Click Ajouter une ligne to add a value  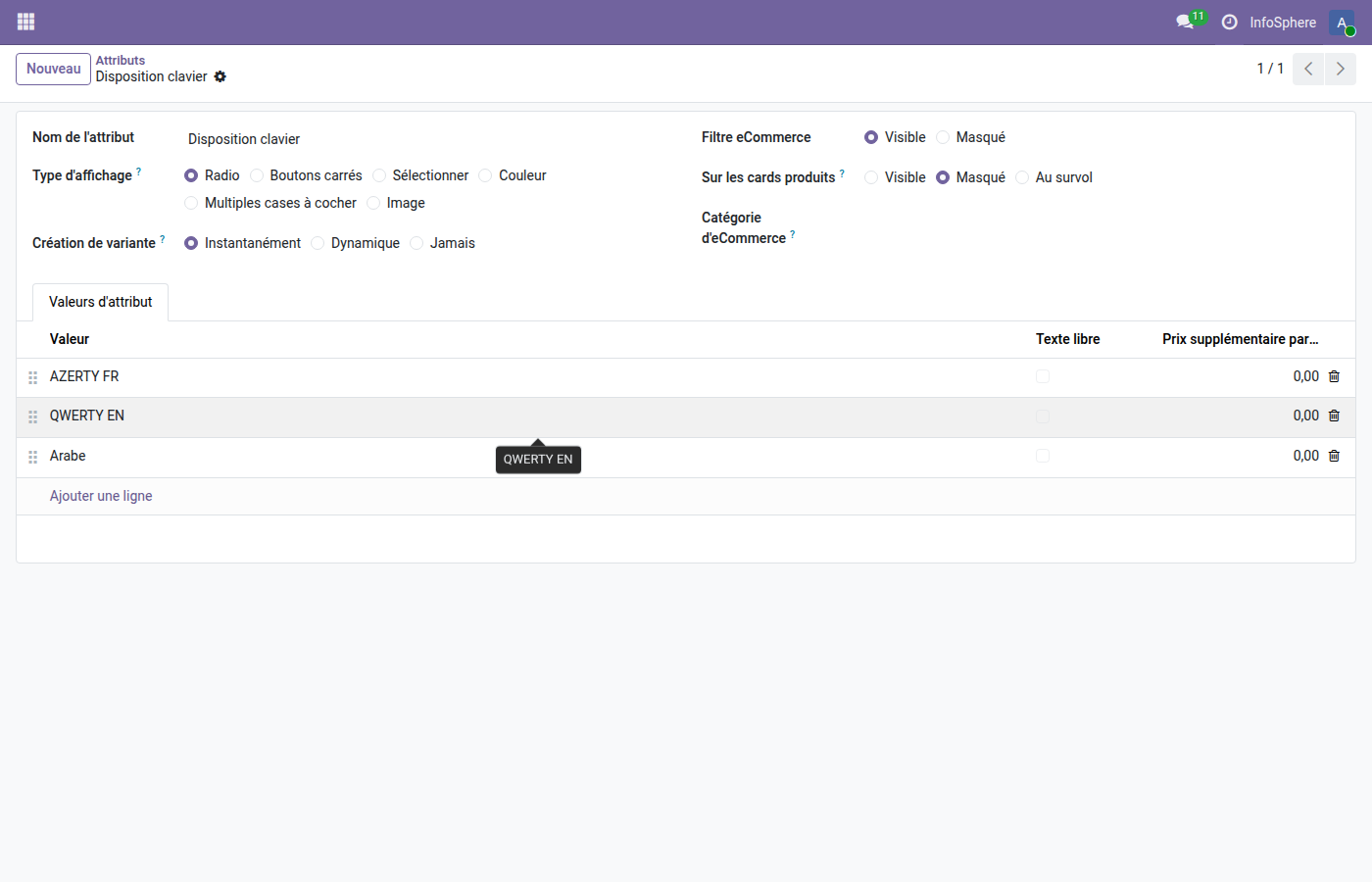[x=101, y=496]
